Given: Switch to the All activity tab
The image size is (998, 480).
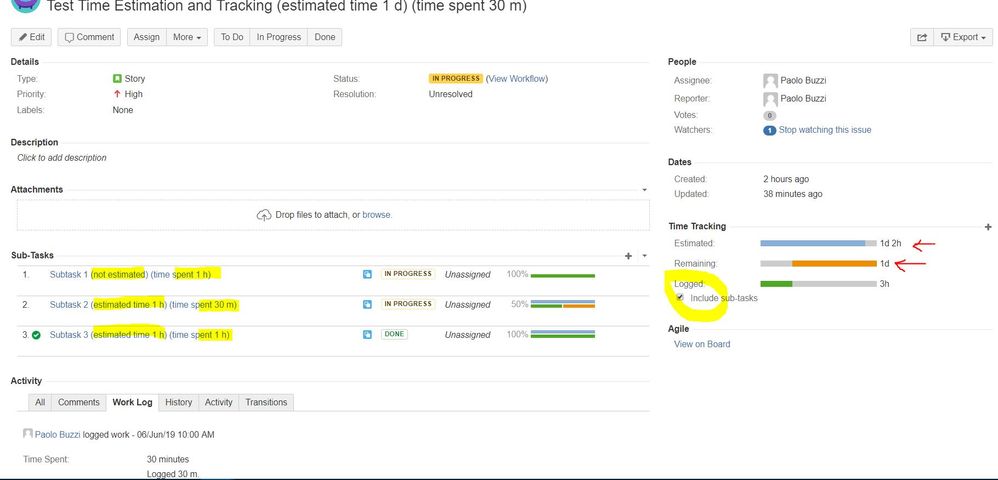Looking at the screenshot, I should (x=40, y=402).
